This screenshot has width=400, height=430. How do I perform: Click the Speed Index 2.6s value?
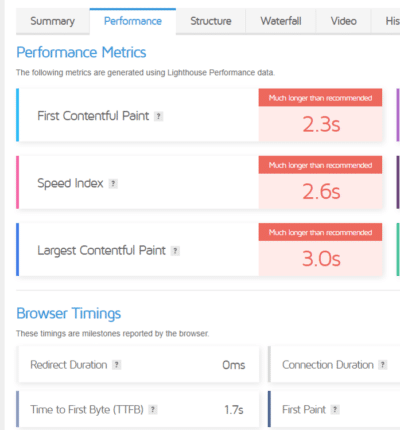coord(321,192)
